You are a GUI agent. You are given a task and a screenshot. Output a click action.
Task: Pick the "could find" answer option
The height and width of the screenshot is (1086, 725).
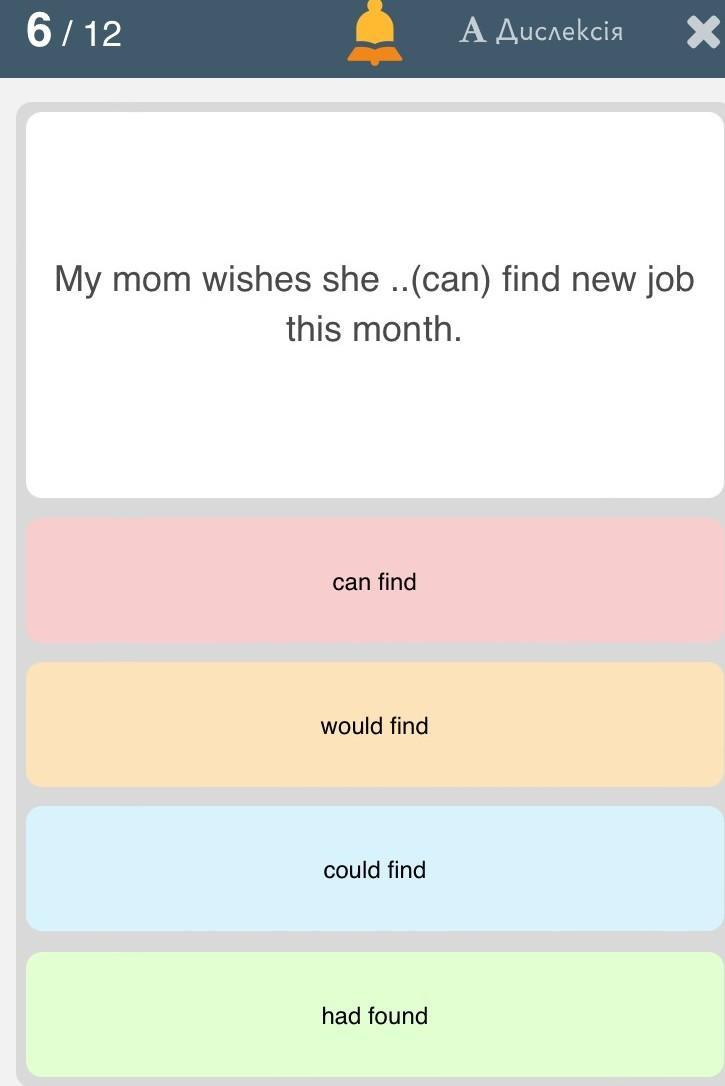374,870
